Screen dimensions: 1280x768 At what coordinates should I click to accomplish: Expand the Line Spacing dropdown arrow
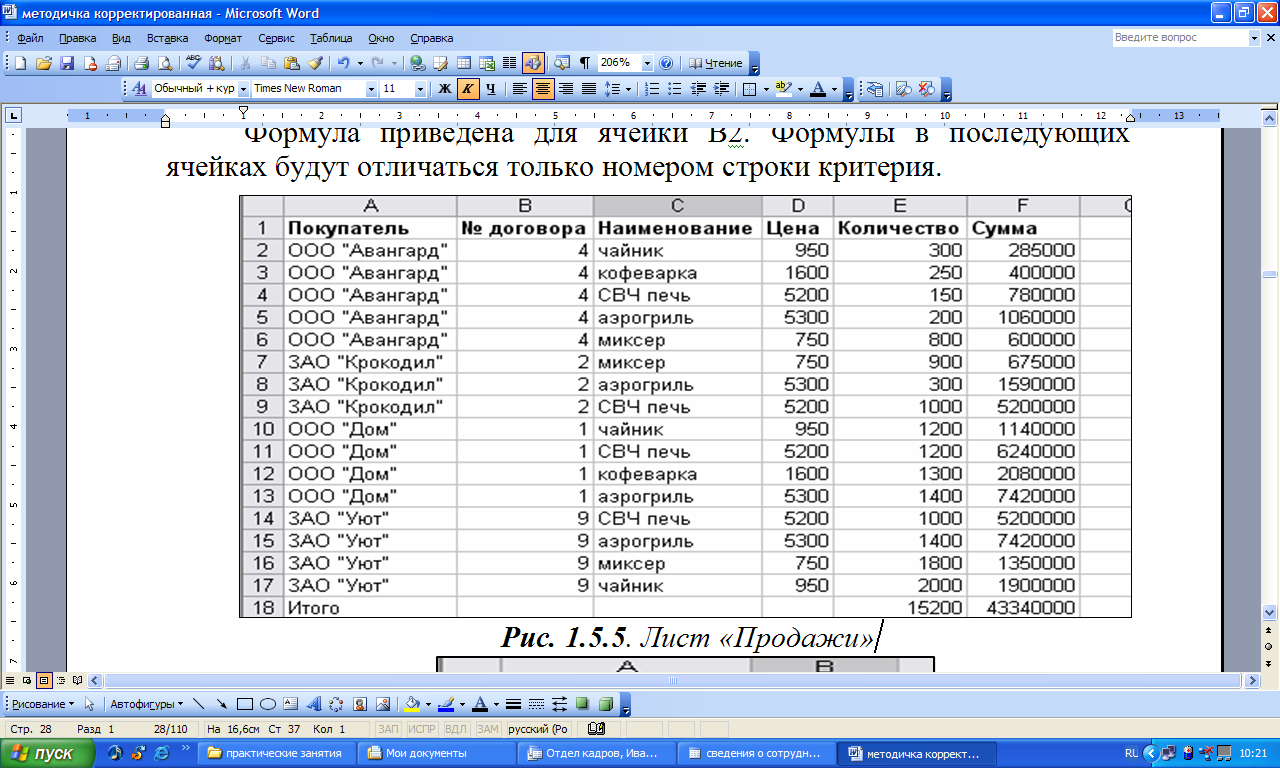click(x=629, y=89)
